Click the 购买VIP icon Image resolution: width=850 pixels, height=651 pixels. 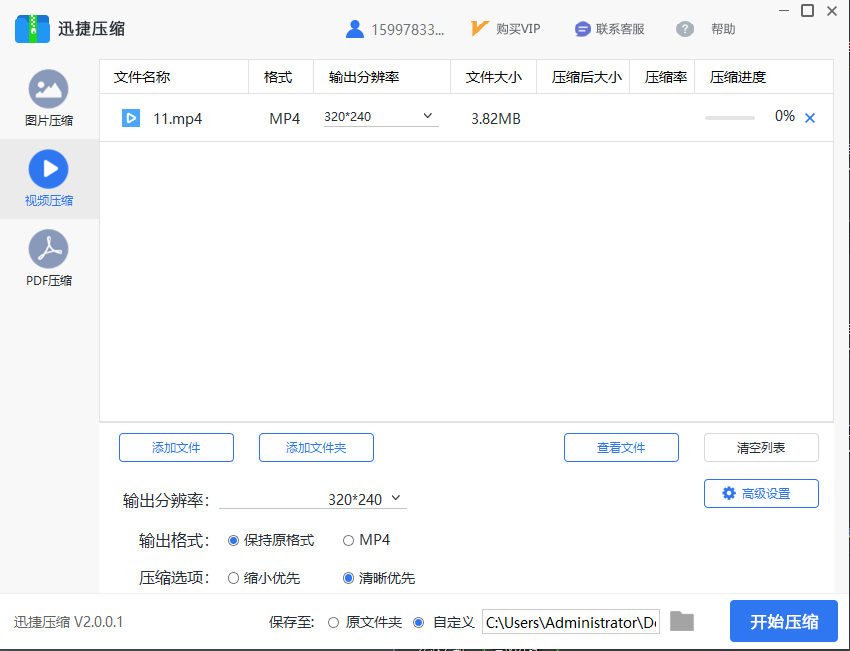click(x=480, y=28)
